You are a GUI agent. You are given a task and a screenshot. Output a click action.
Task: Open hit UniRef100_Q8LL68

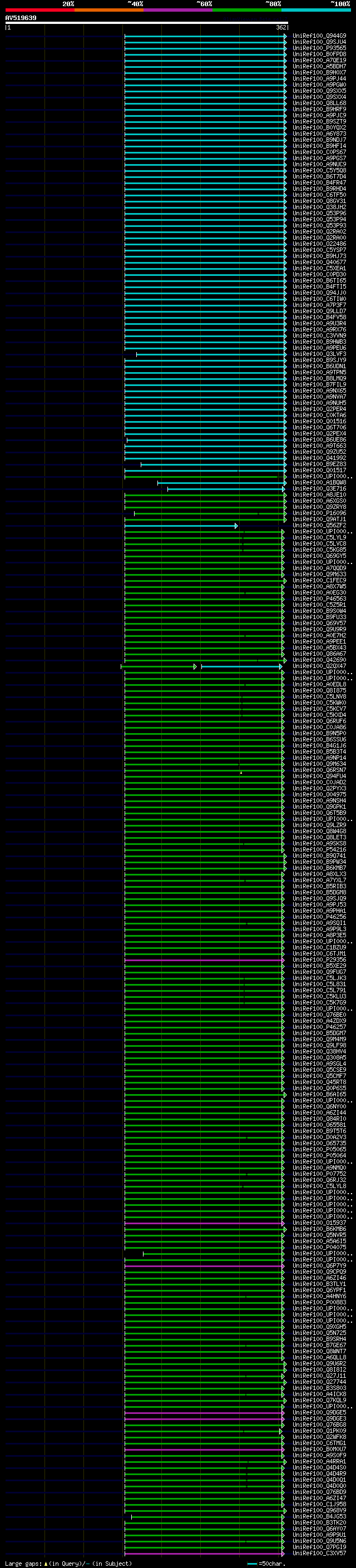(x=319, y=103)
